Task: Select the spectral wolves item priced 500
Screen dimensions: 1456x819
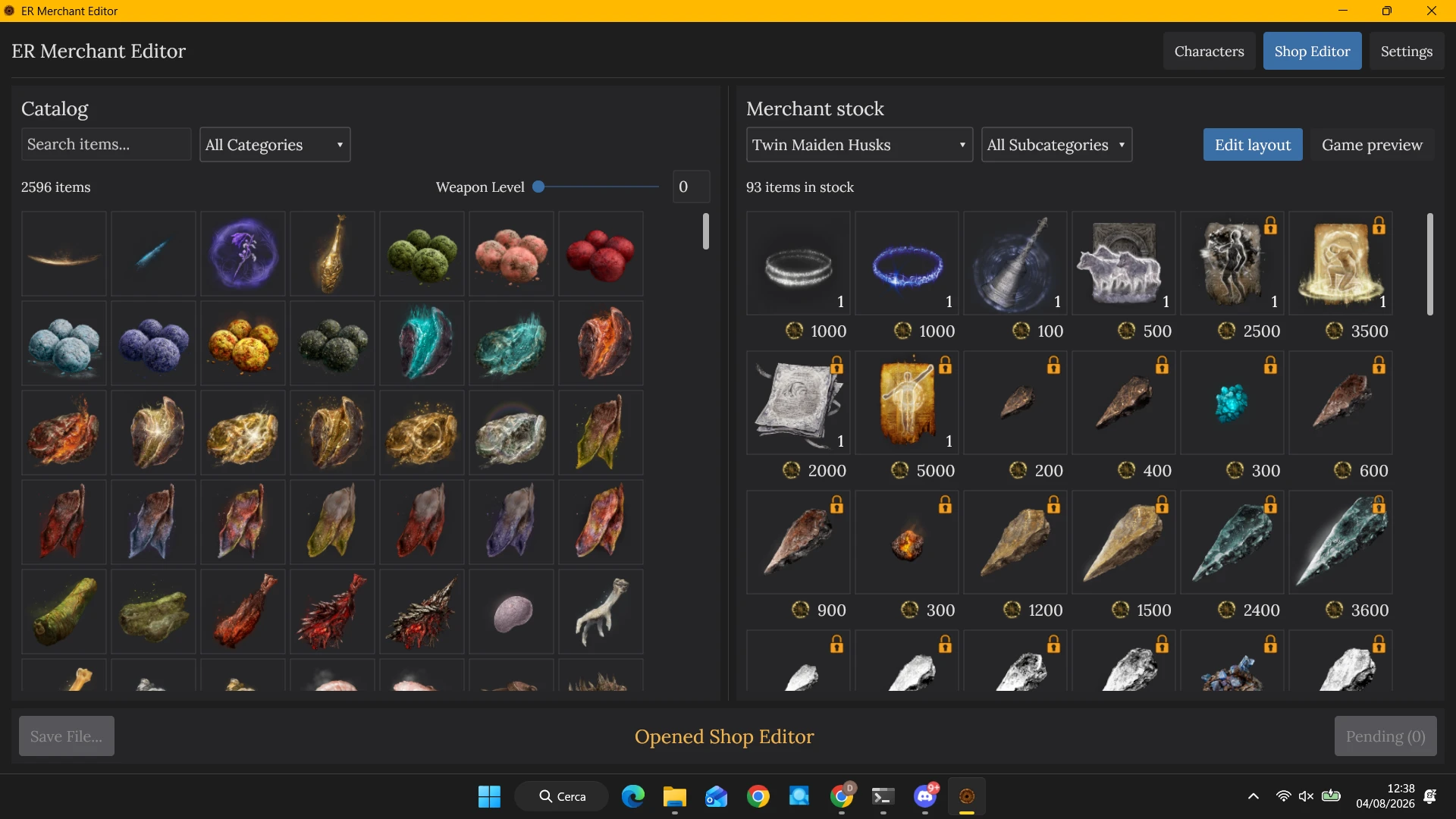Action: point(1124,262)
